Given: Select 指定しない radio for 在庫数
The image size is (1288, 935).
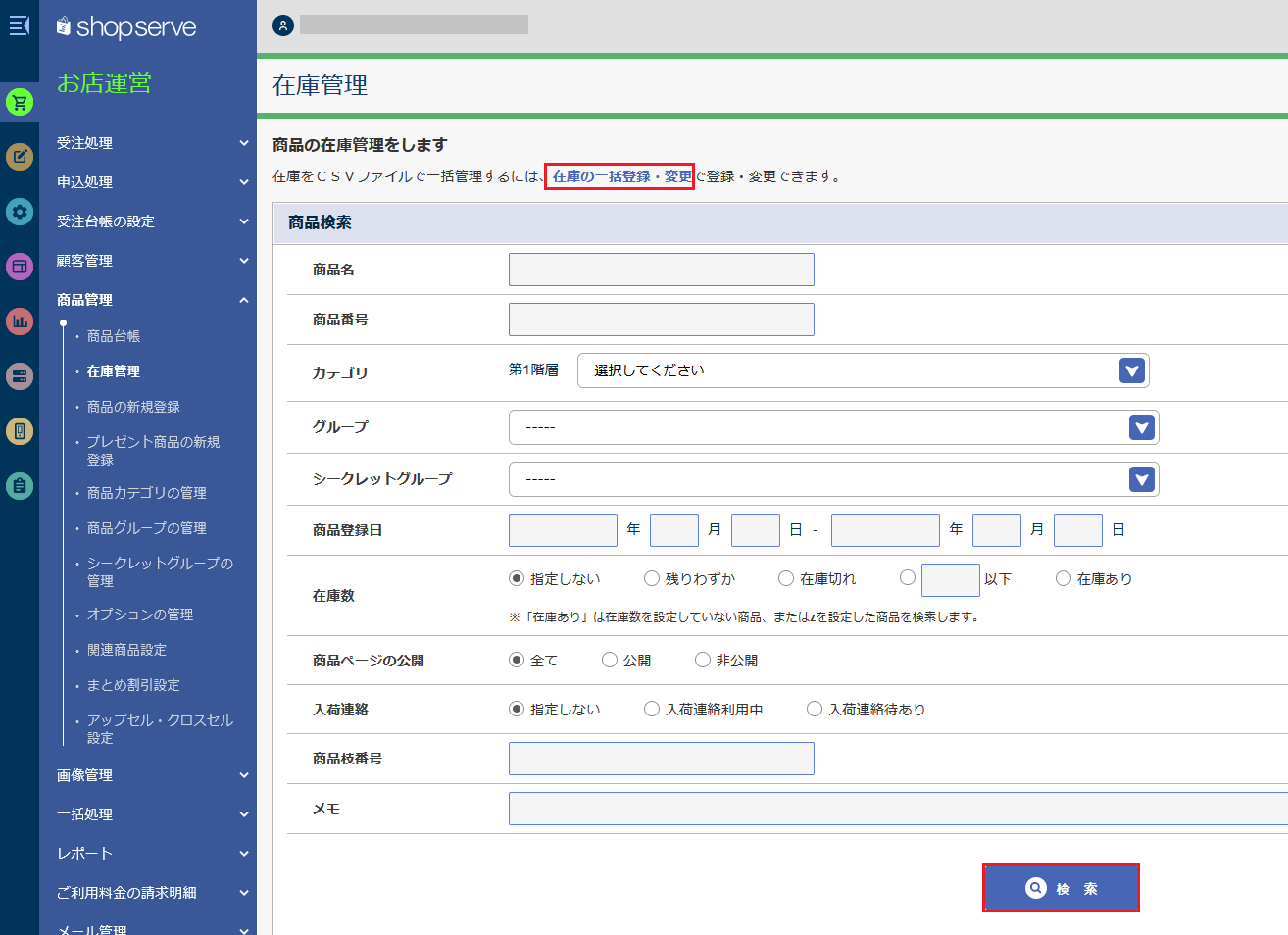Looking at the screenshot, I should pyautogui.click(x=517, y=578).
